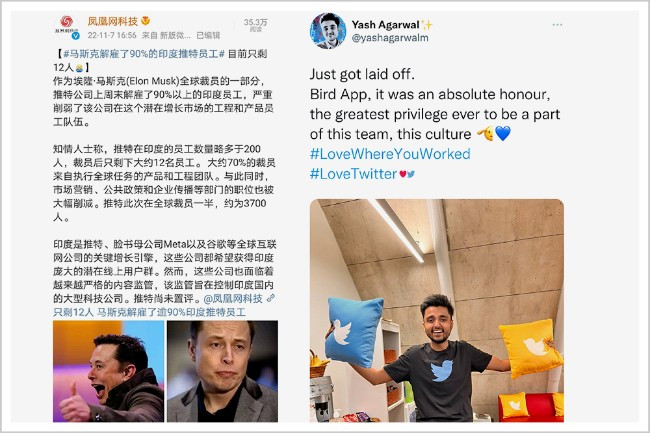Viewport: 650px width, 433px height.
Task: Open the frowning Musk photo thumbnail
Action: pyautogui.click(x=222, y=371)
